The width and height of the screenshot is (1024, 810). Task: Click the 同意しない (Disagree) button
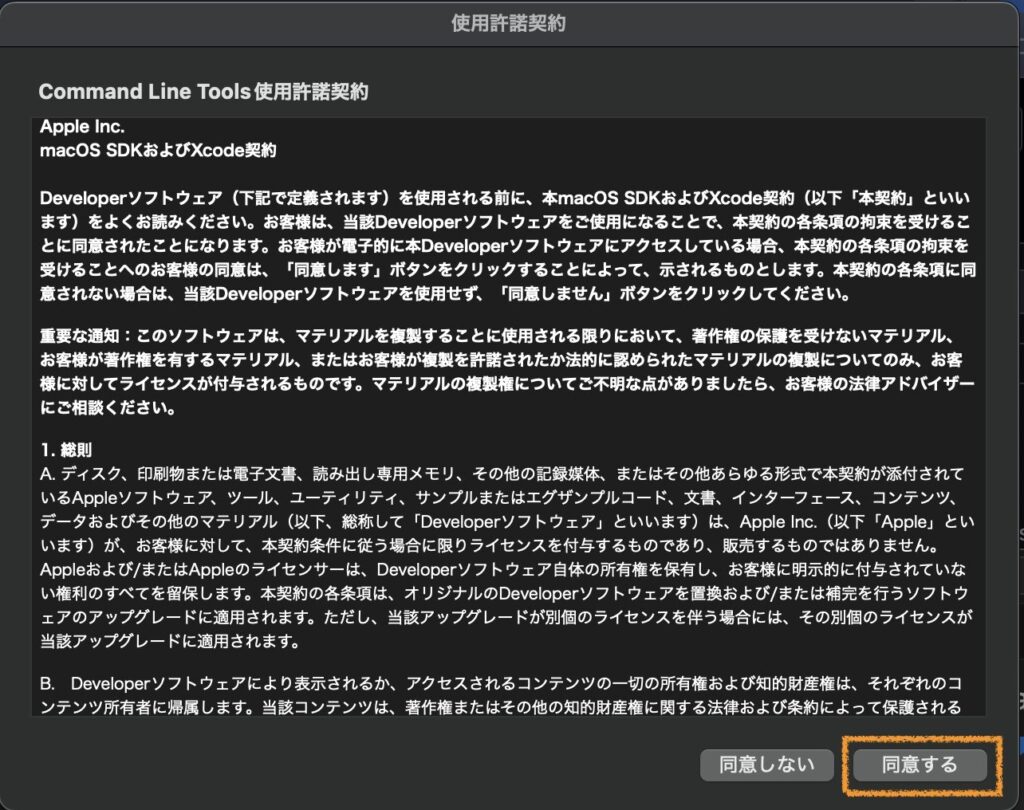(x=767, y=764)
